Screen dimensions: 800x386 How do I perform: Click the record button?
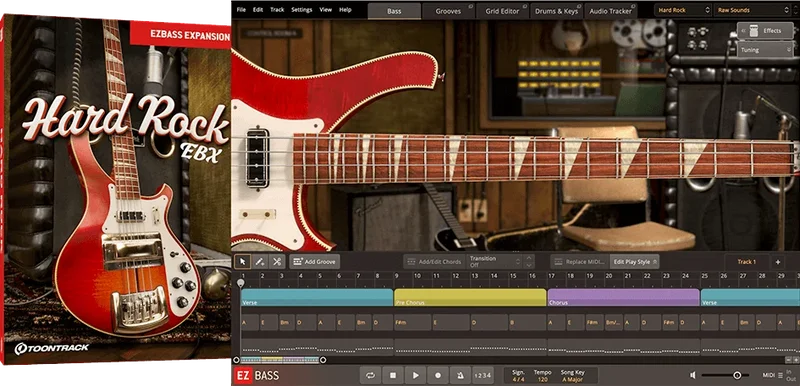coord(438,375)
